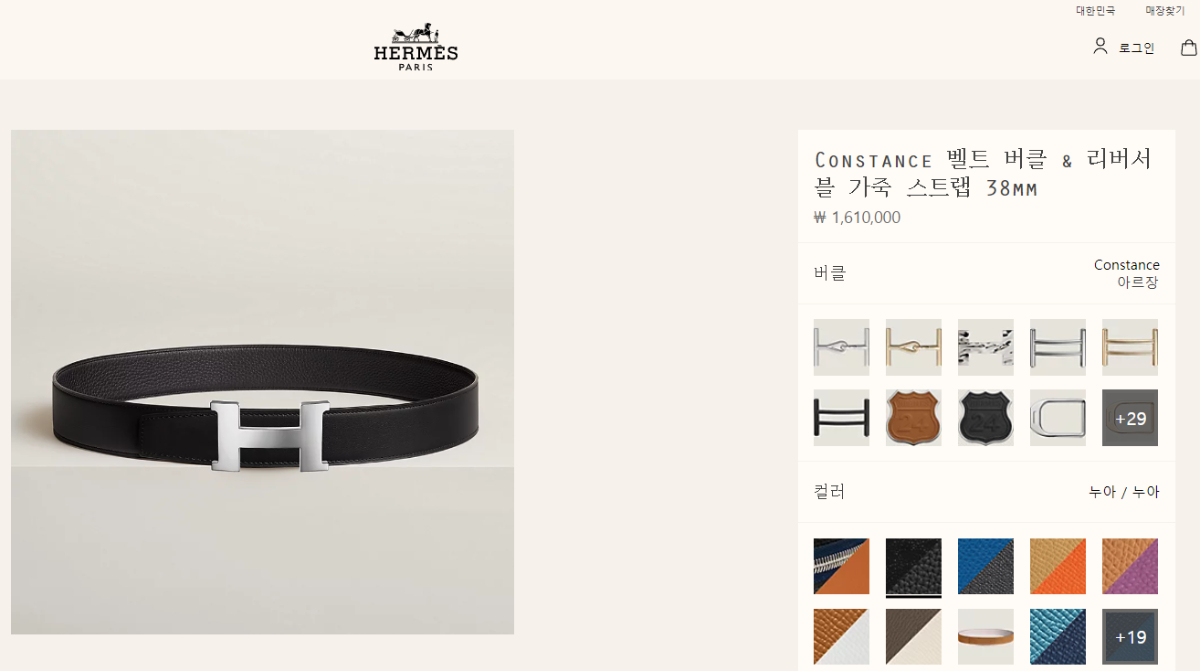1200x671 pixels.
Task: Expand +19 more color options
Action: pyautogui.click(x=1129, y=637)
